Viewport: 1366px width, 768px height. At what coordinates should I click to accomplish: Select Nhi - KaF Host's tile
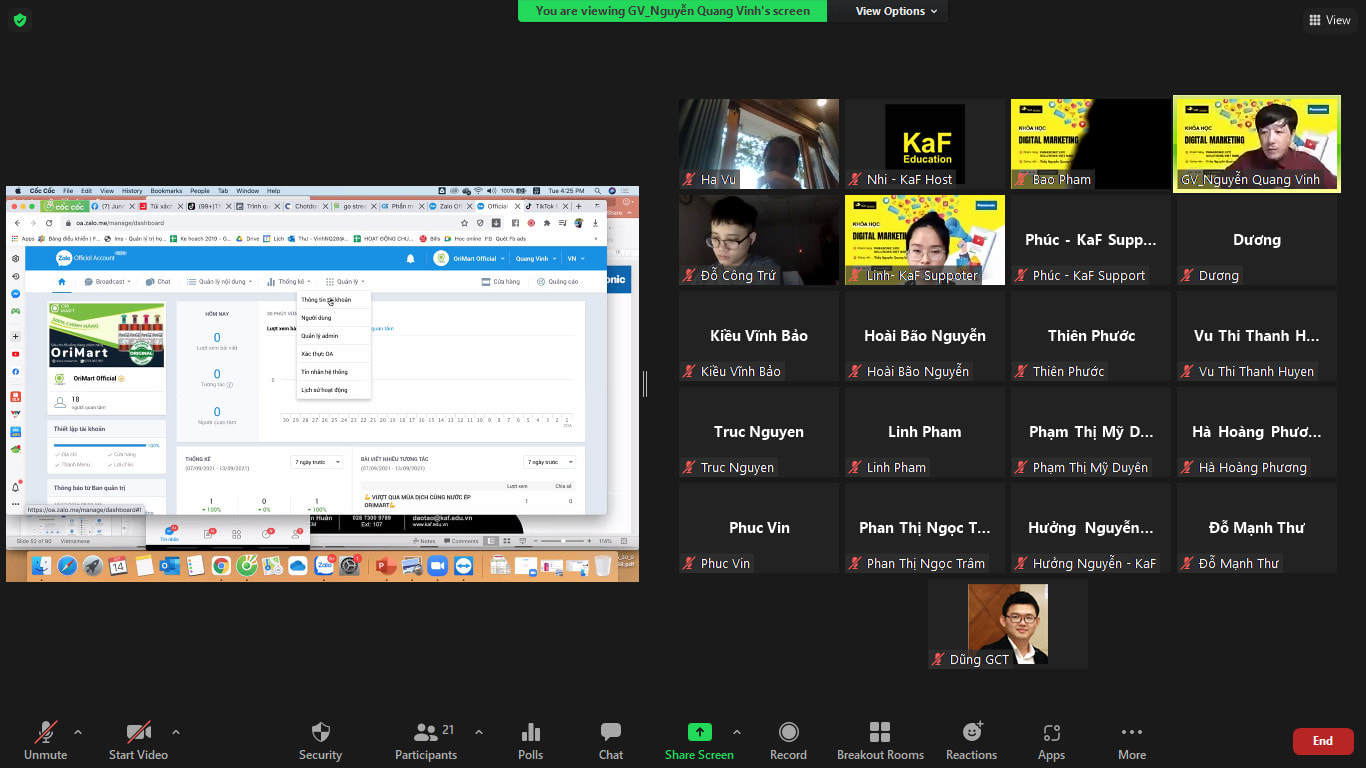pyautogui.click(x=925, y=144)
